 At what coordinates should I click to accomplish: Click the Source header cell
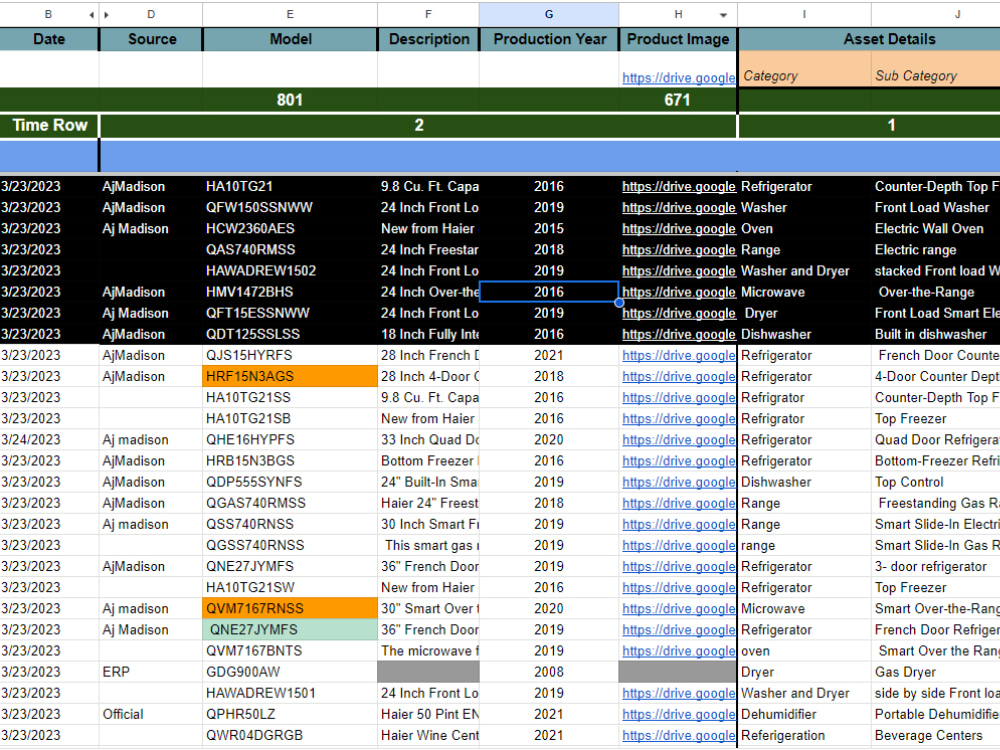[151, 39]
